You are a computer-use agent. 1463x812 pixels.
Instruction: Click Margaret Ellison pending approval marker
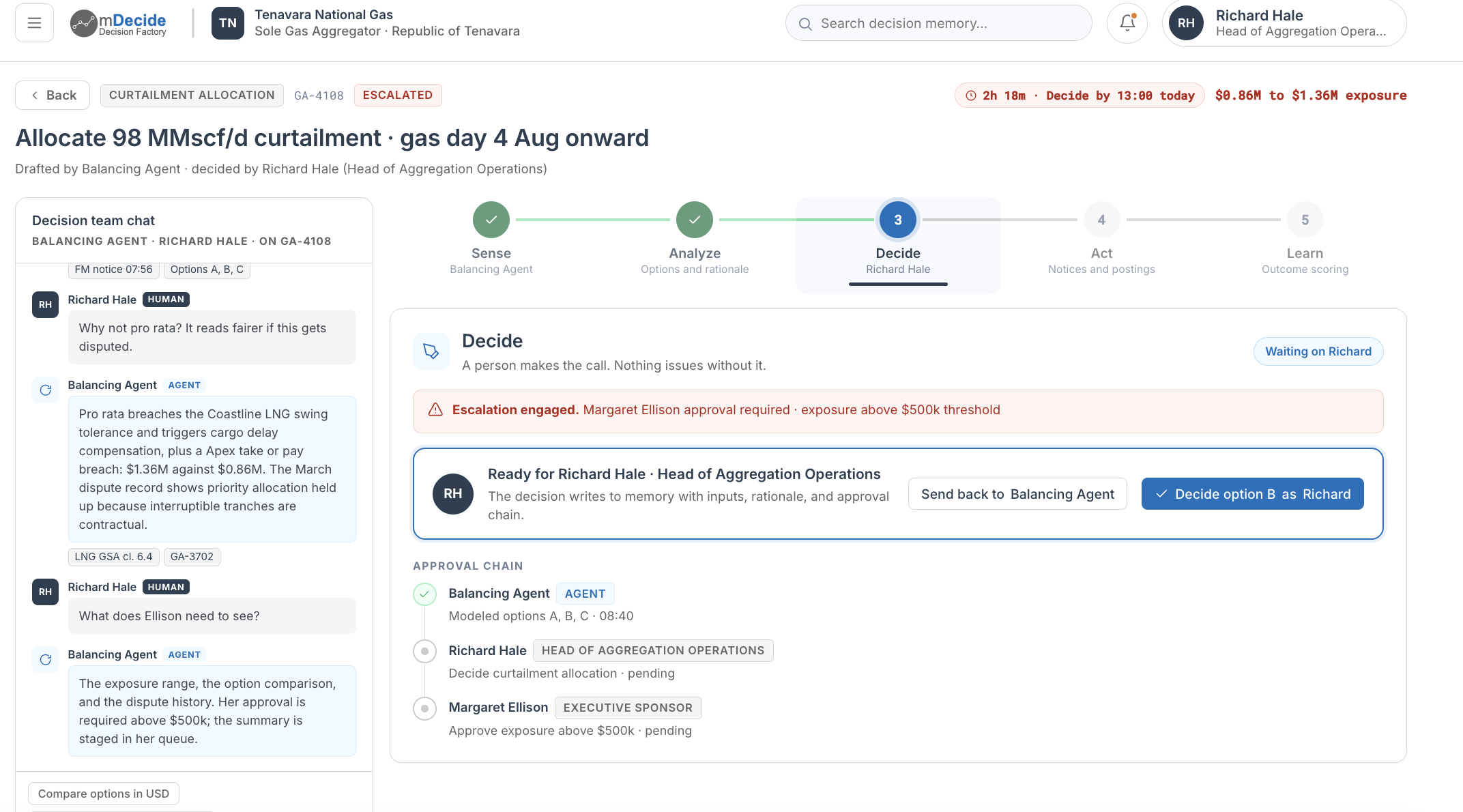[424, 708]
